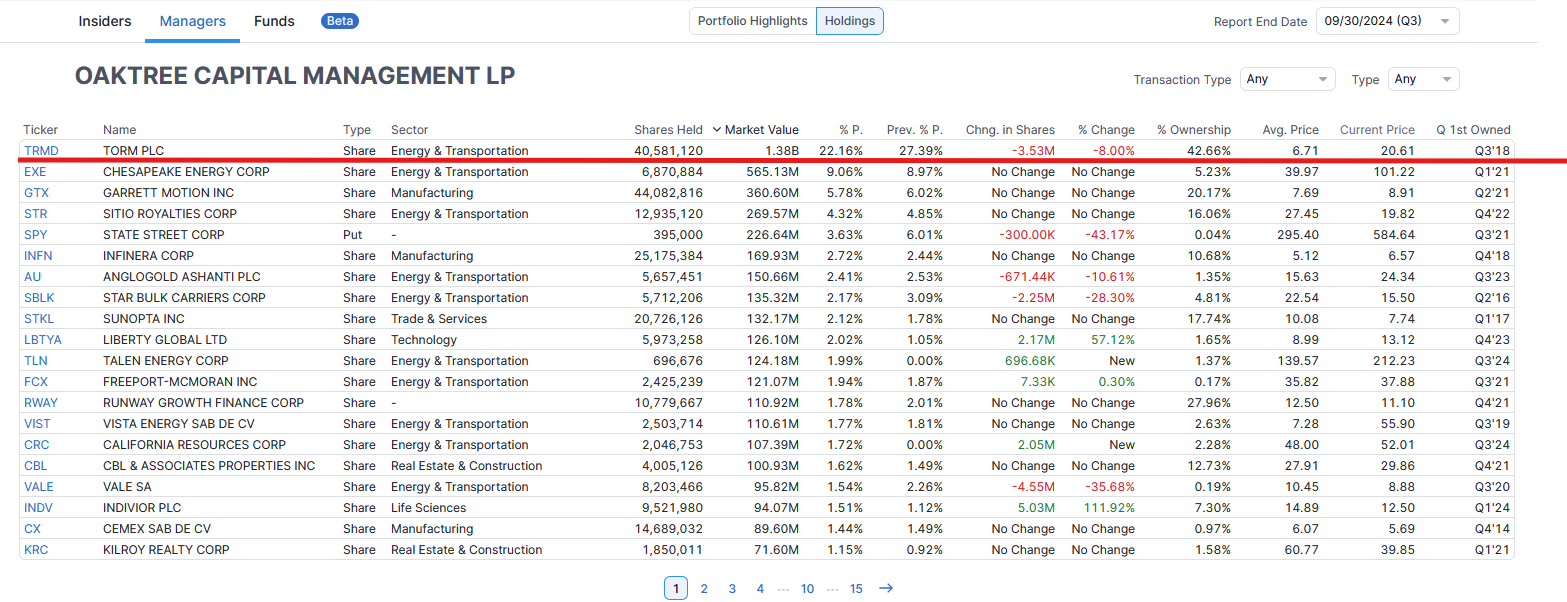Image resolution: width=1567 pixels, height=602 pixels.
Task: Go to page 1 of results
Action: pos(676,589)
